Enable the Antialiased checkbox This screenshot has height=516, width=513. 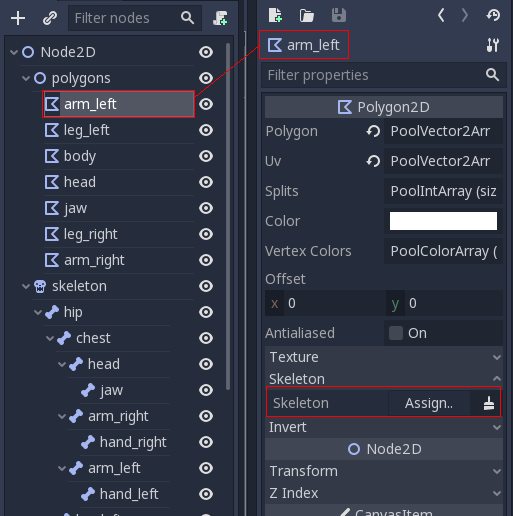(x=396, y=333)
